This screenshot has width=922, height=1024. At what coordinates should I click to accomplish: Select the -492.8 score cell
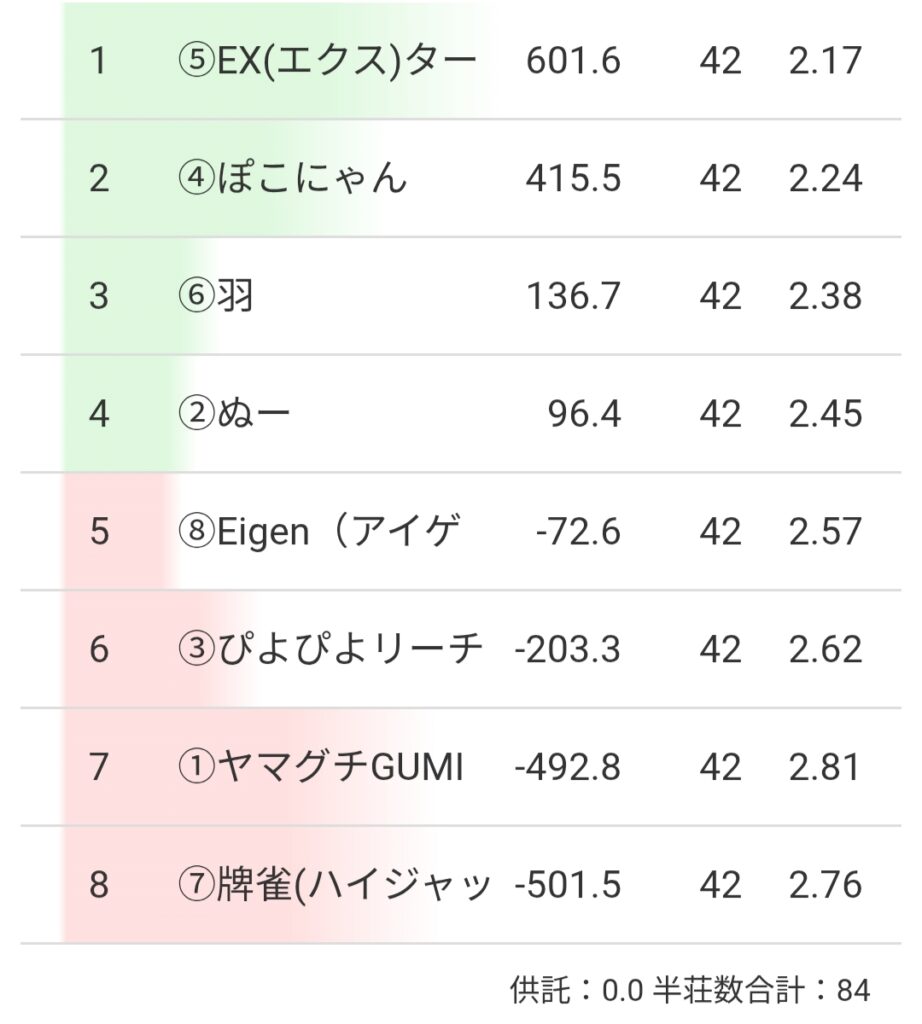pos(567,768)
